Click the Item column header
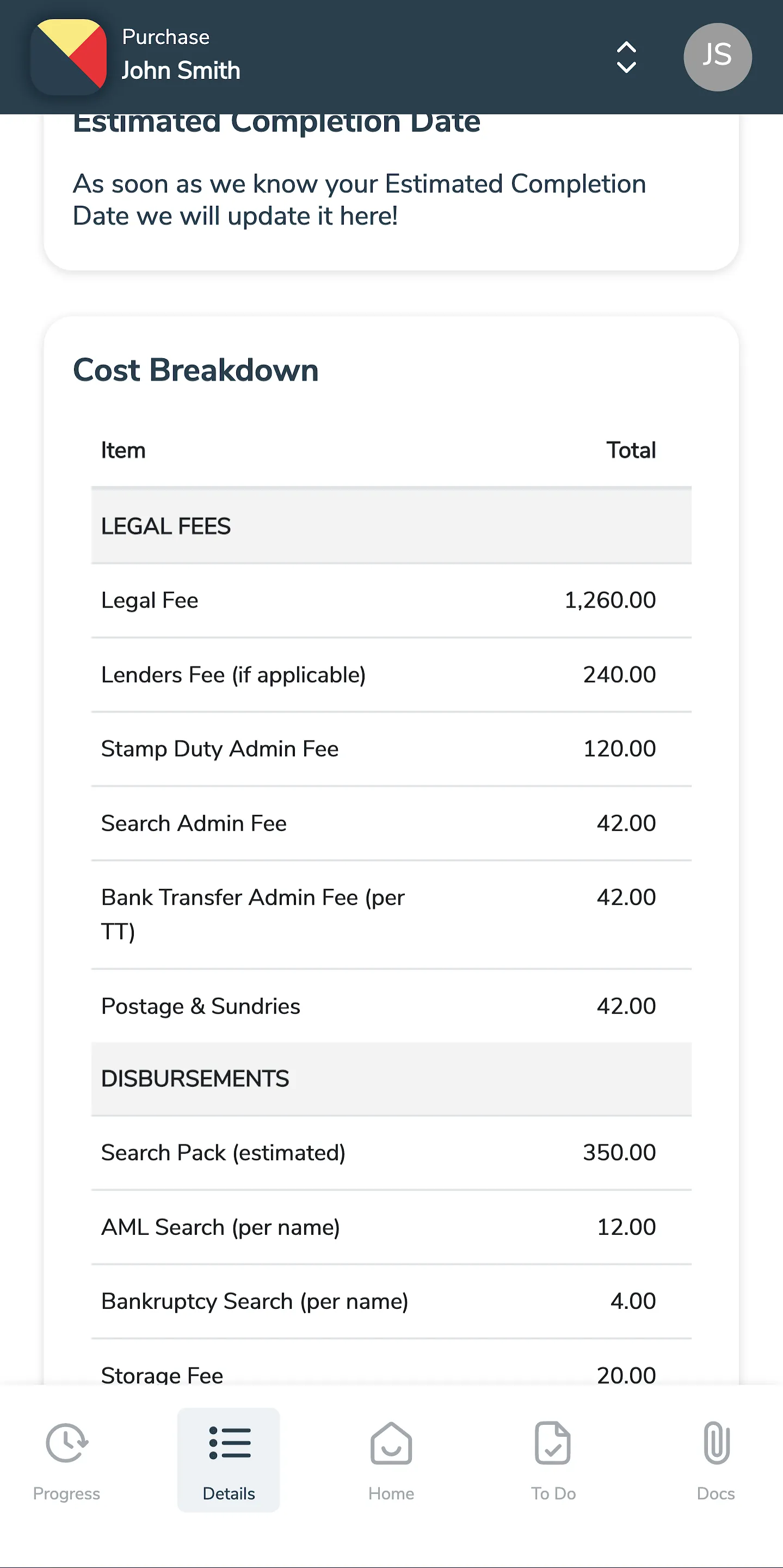This screenshot has width=783, height=1568. (124, 450)
